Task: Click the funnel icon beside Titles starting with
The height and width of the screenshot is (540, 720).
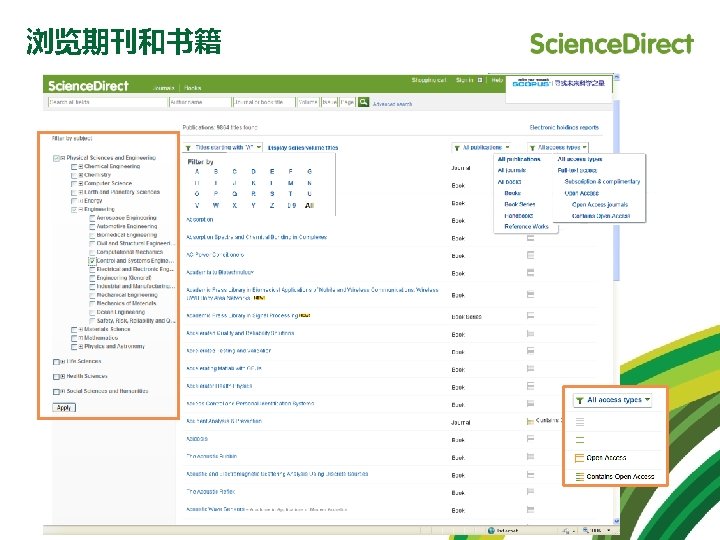Action: click(x=188, y=148)
